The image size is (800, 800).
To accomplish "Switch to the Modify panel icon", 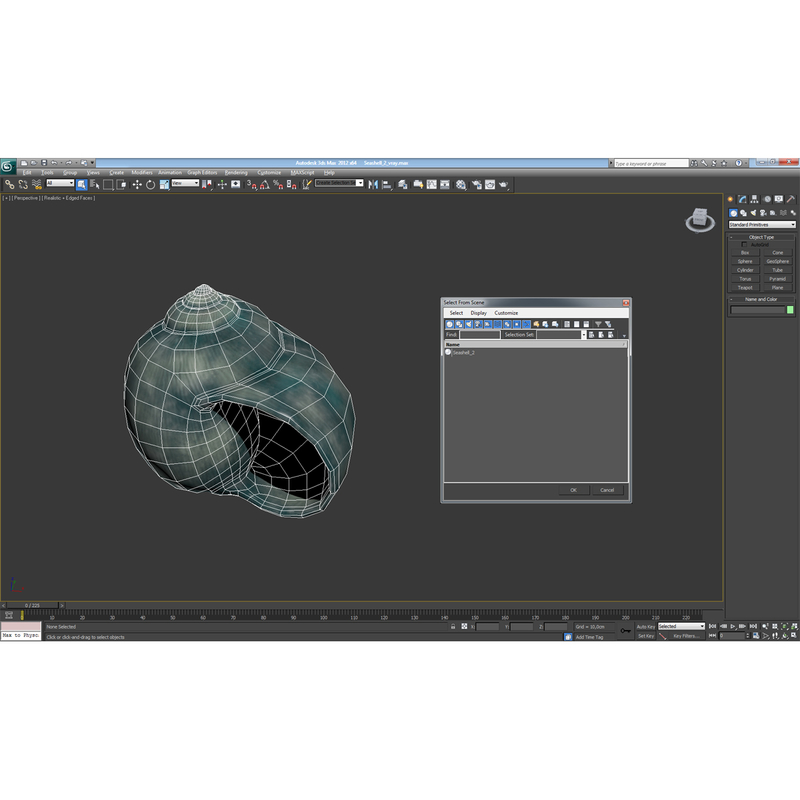I will (742, 199).
